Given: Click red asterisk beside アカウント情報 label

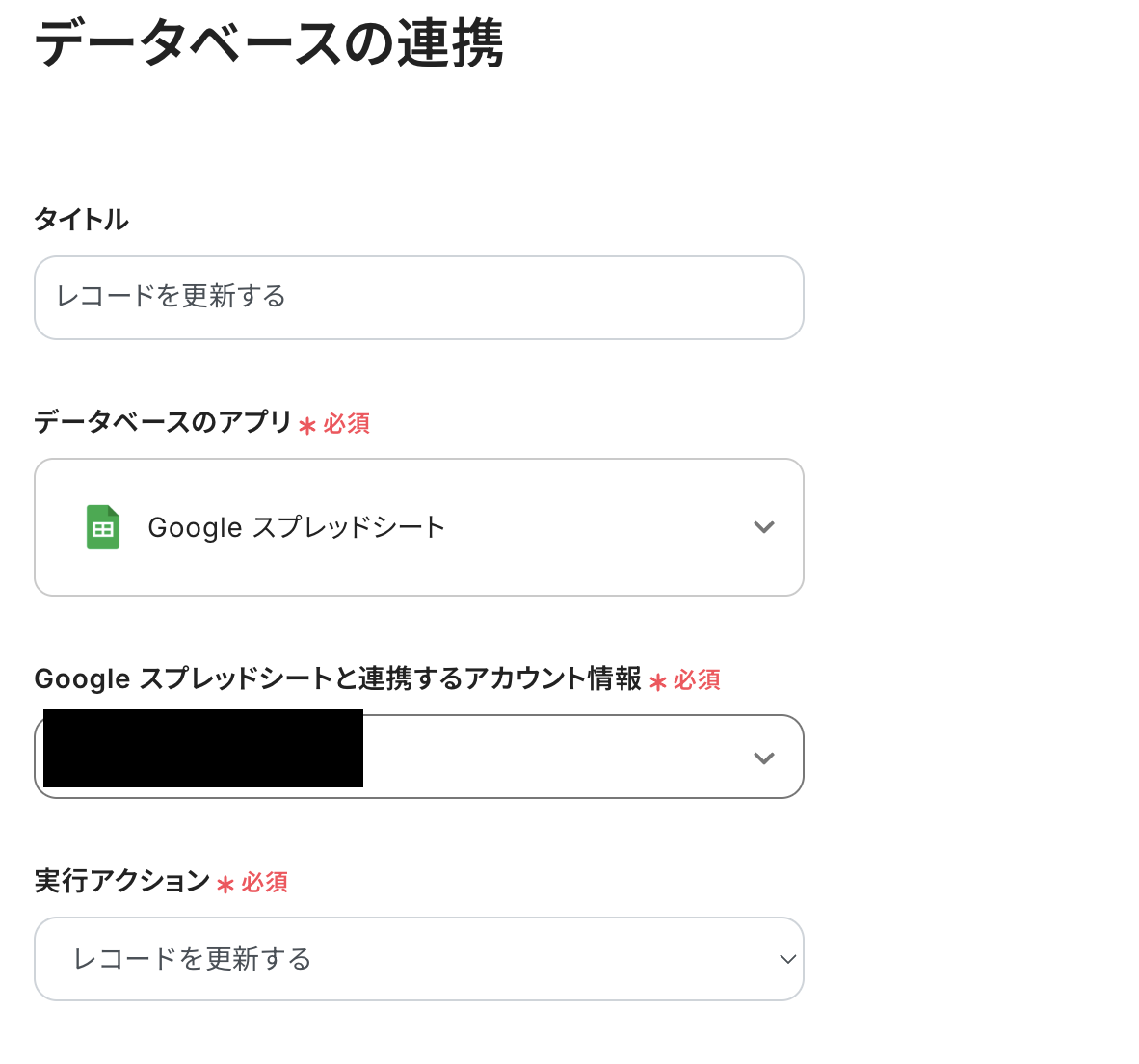Looking at the screenshot, I should click(658, 682).
